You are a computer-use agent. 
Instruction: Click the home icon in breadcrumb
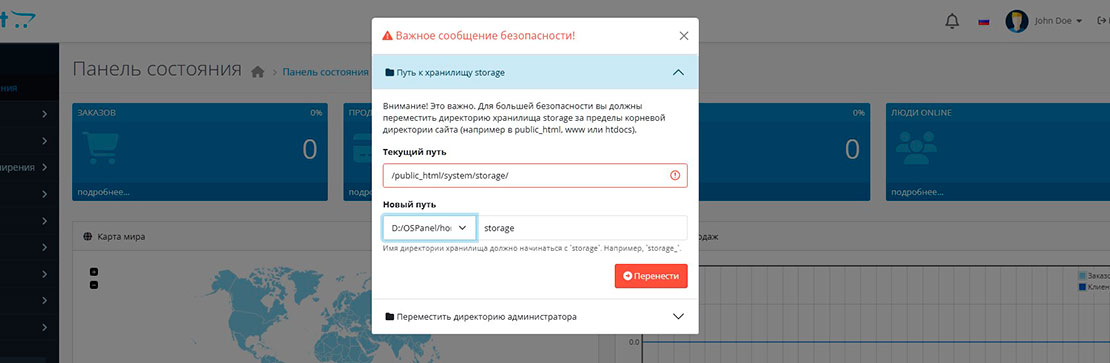point(258,72)
